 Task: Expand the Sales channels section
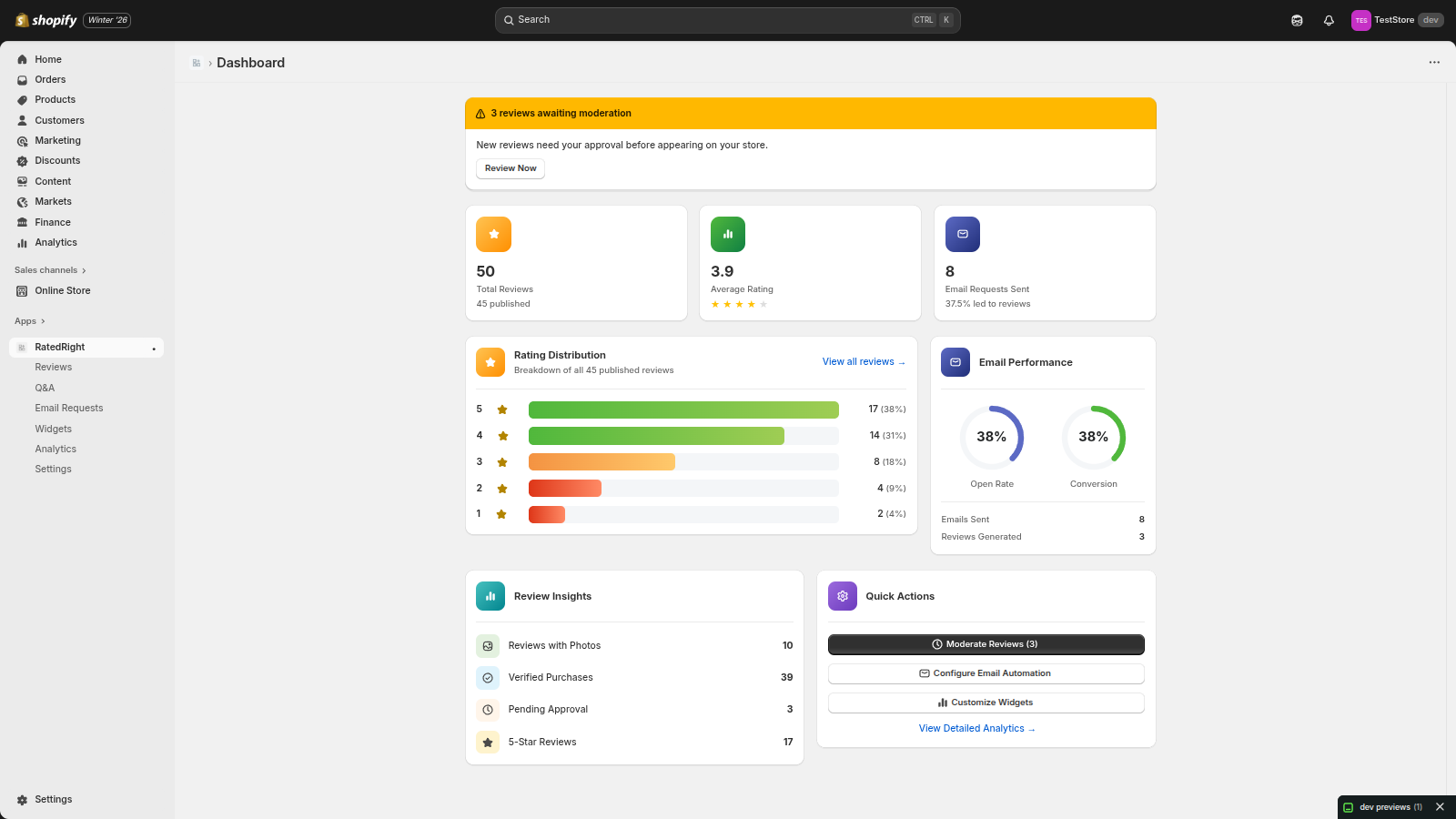coord(49,269)
